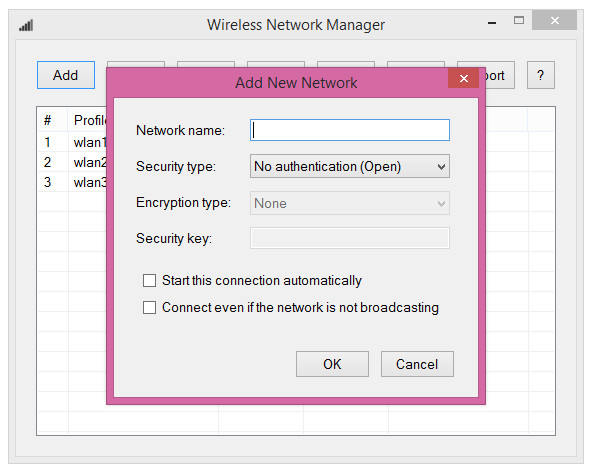Minimize the Wireless Network Manager window
This screenshot has height=474, width=594.
click(492, 23)
